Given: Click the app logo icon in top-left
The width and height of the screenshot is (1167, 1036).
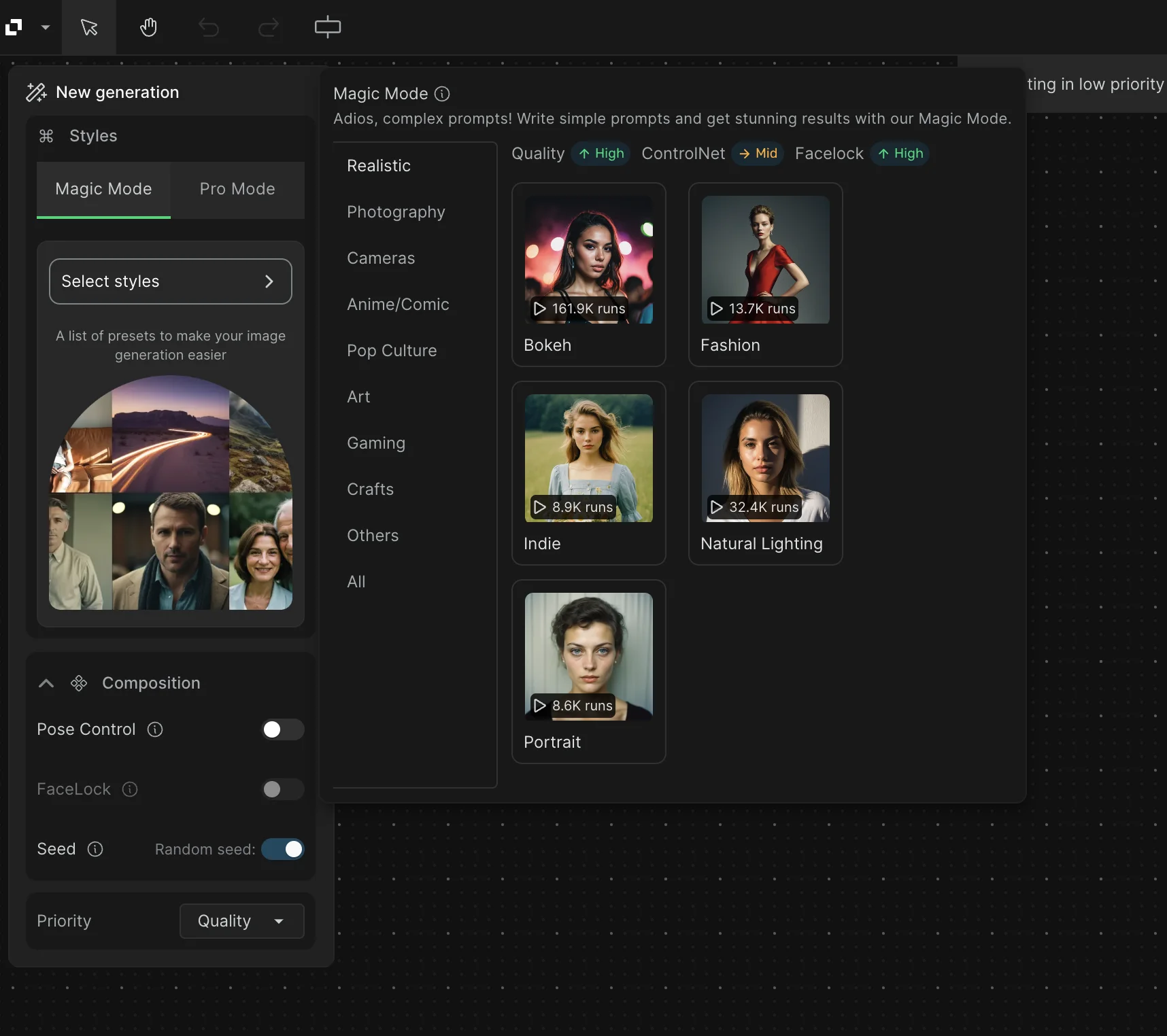Looking at the screenshot, I should (x=14, y=27).
